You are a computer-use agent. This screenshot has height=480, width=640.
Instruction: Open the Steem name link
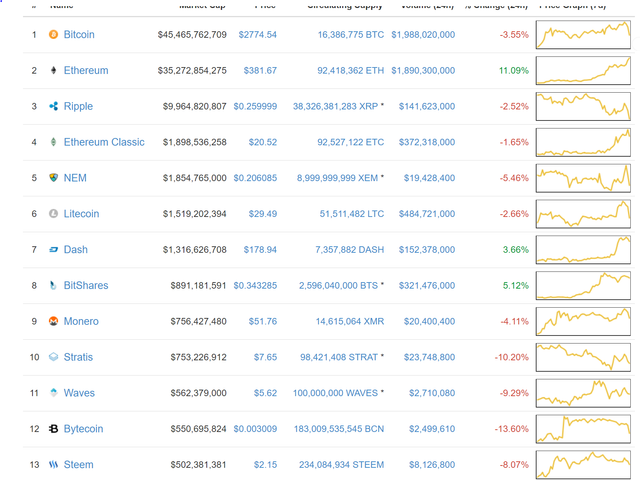[x=79, y=465]
